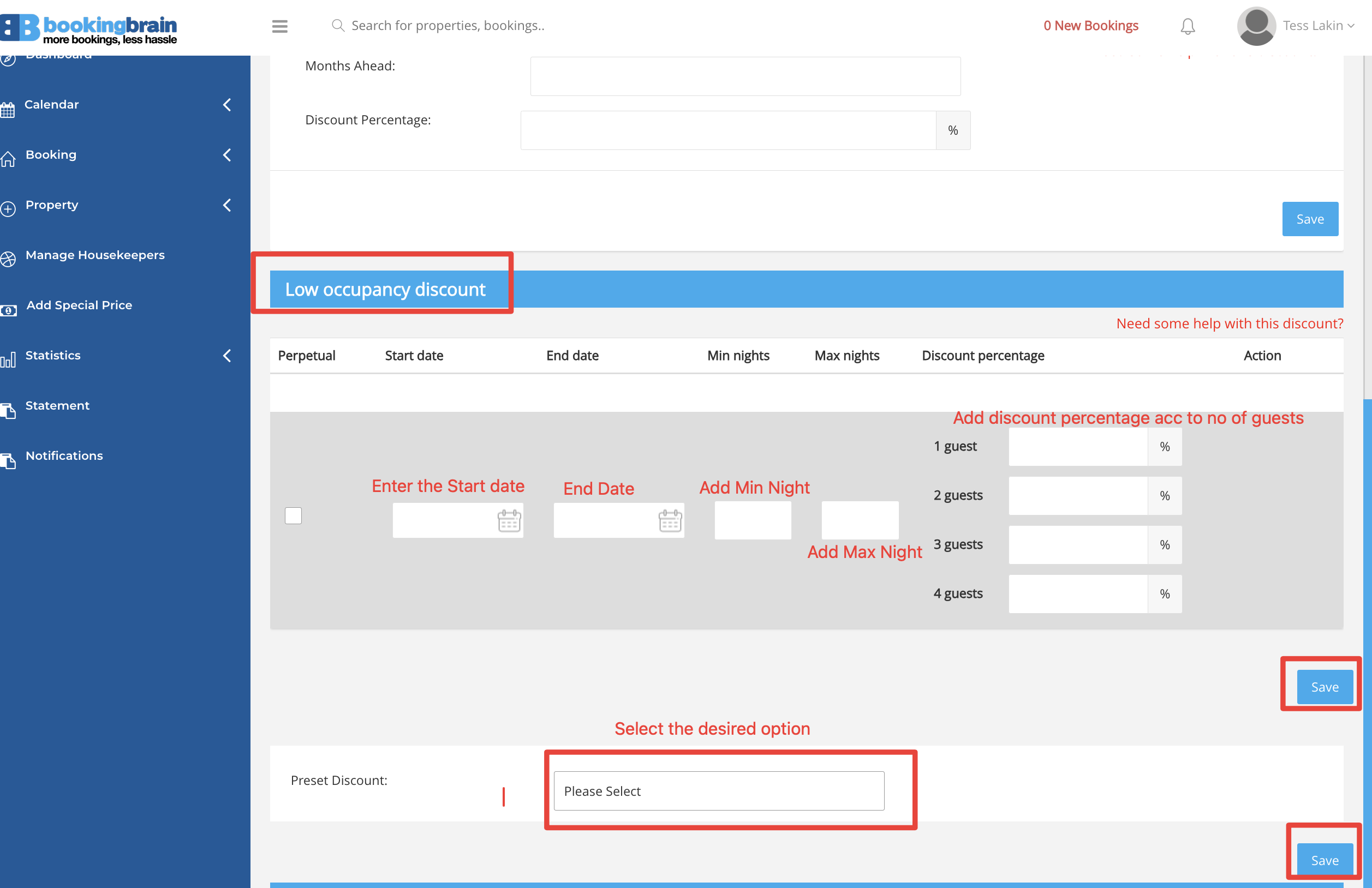This screenshot has height=888, width=1372.
Task: Go to Add Special Price
Action: click(x=79, y=305)
